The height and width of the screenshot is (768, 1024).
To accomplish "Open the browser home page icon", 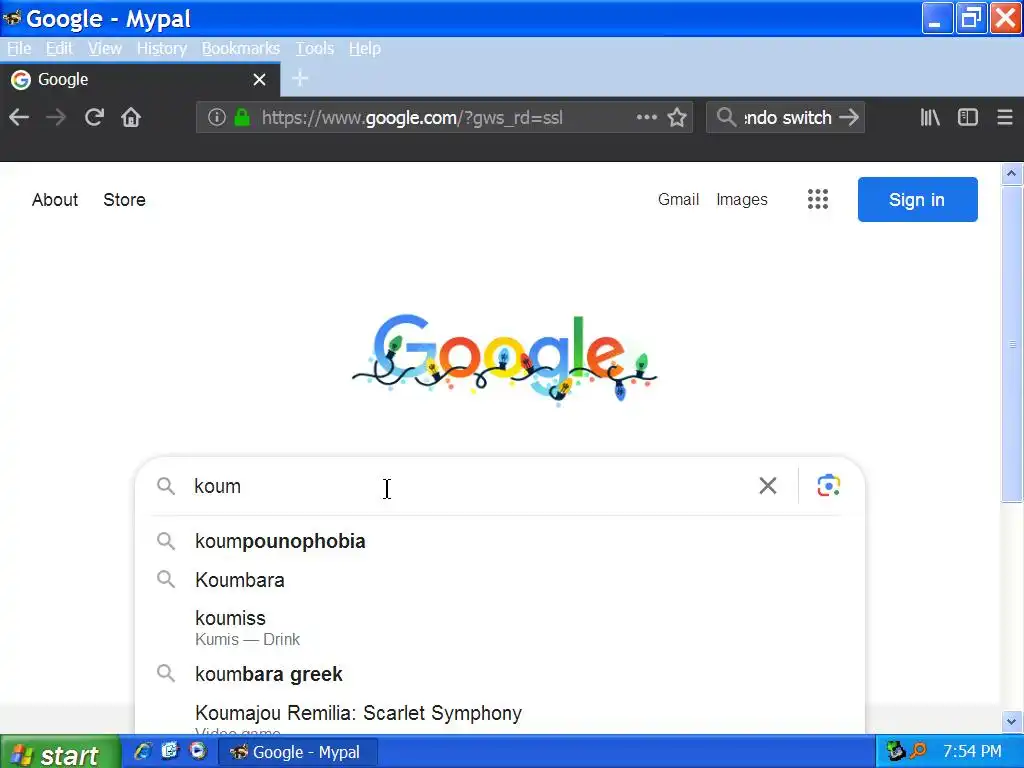I will click(x=131, y=118).
